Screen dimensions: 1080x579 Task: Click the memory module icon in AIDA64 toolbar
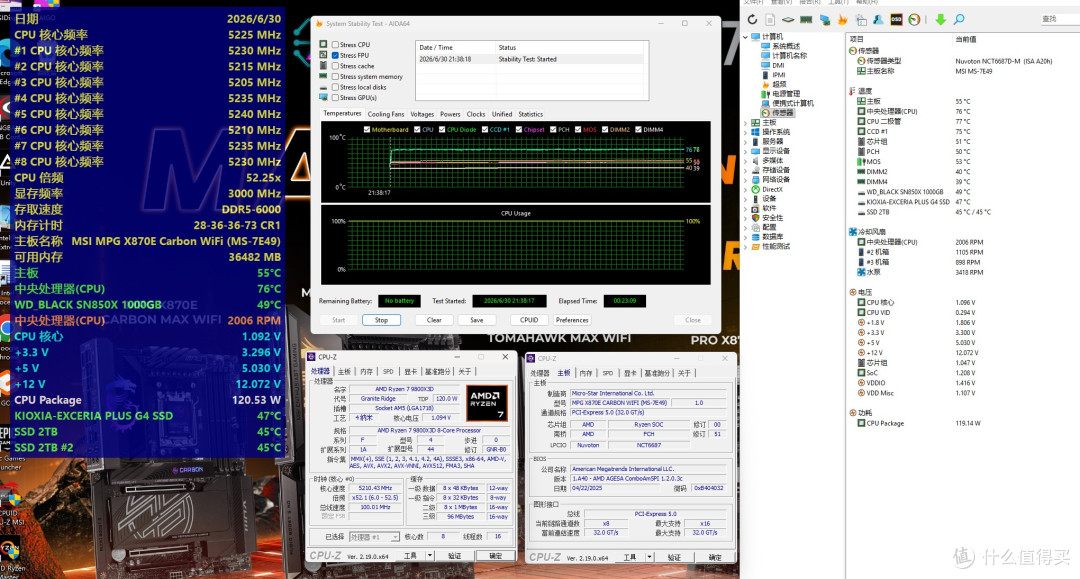(x=806, y=20)
